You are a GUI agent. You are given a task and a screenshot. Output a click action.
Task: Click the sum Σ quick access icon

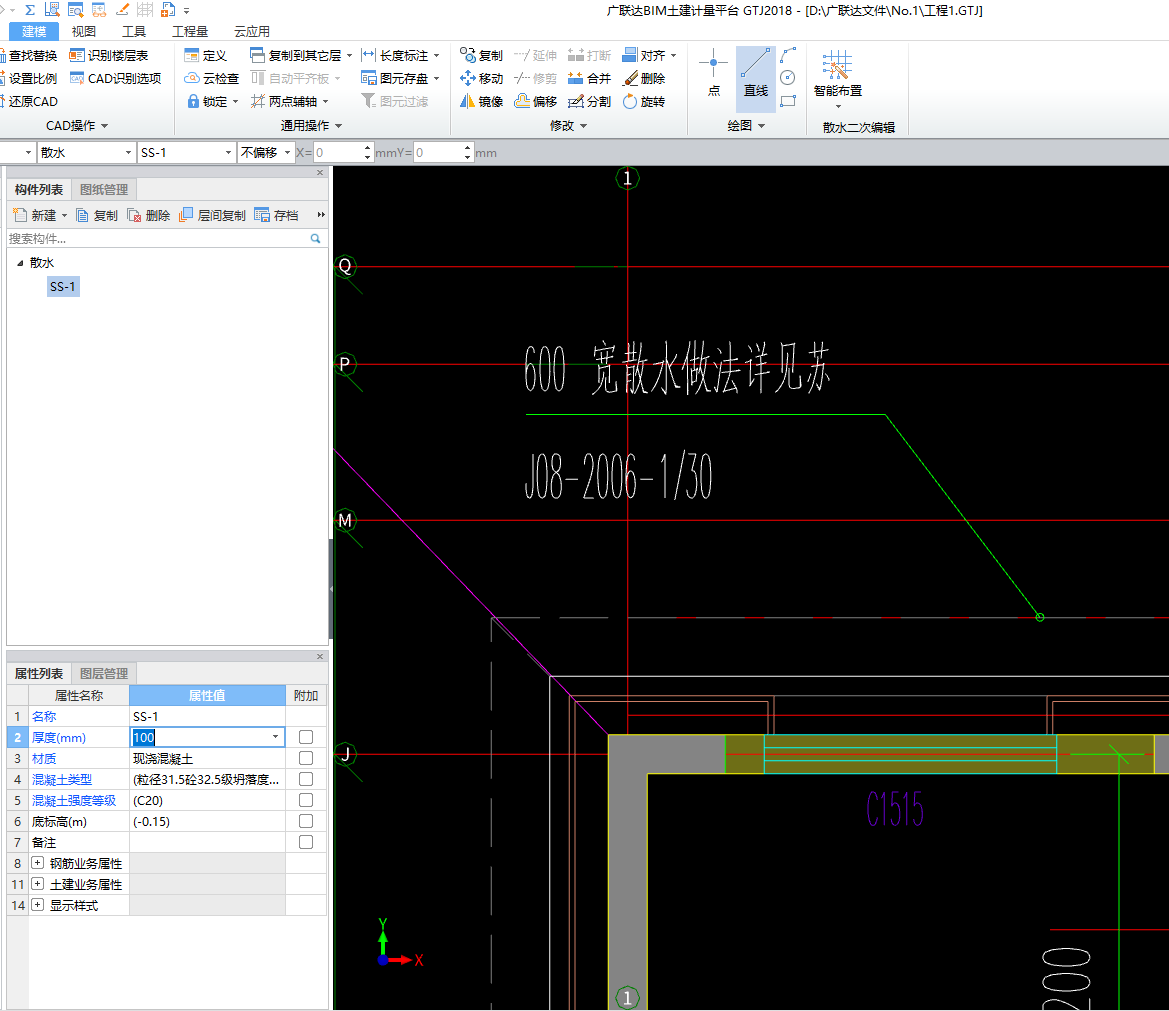[x=30, y=10]
